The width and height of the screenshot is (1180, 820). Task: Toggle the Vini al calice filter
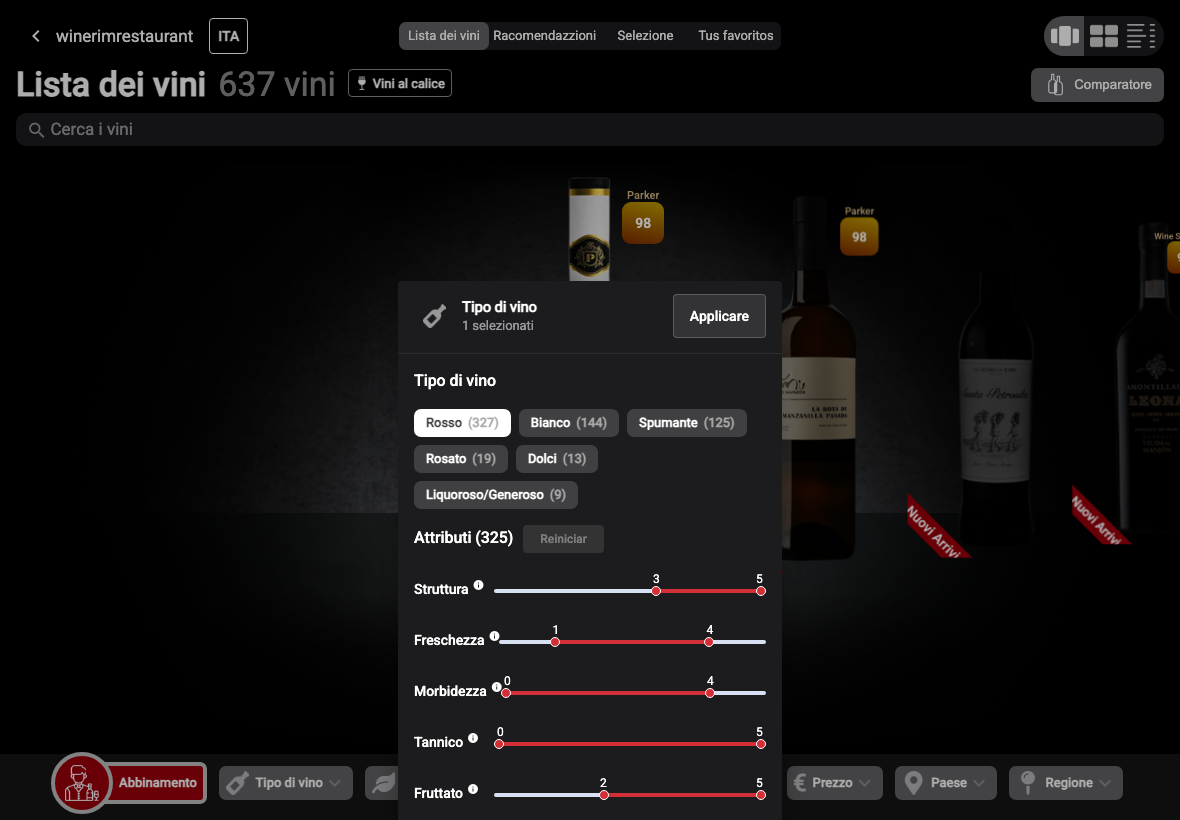pyautogui.click(x=400, y=84)
